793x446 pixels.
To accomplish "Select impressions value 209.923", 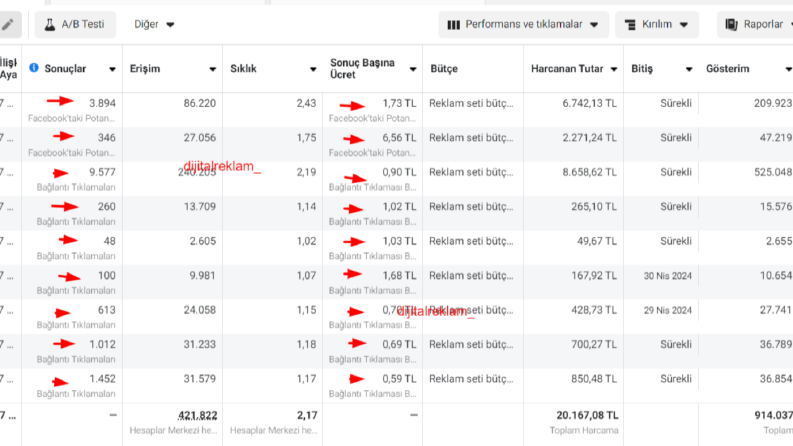I will pos(773,103).
